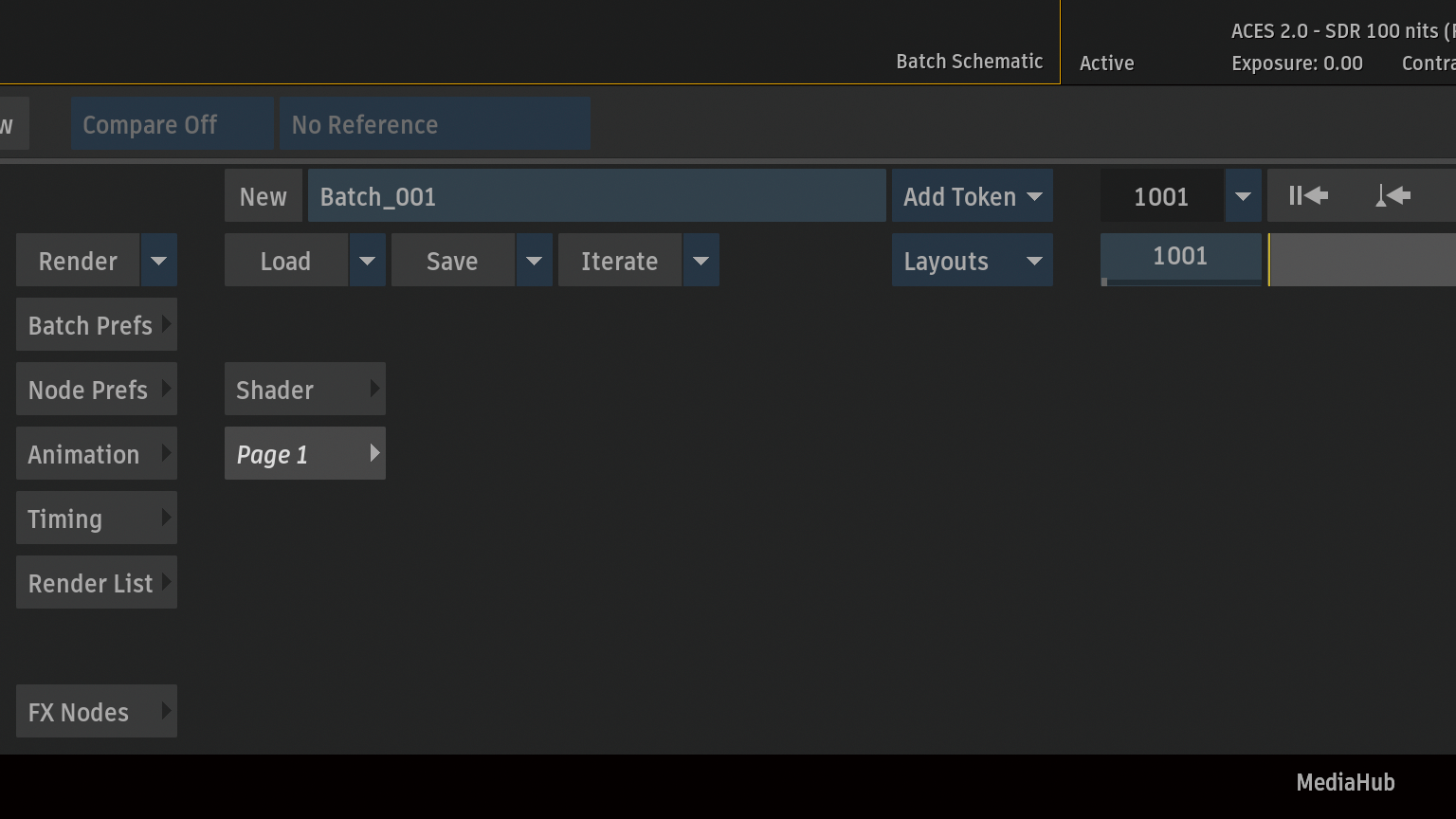Click the timeline bar at frame 1001
Screen dimensions: 1456x819
pyautogui.click(x=1180, y=257)
